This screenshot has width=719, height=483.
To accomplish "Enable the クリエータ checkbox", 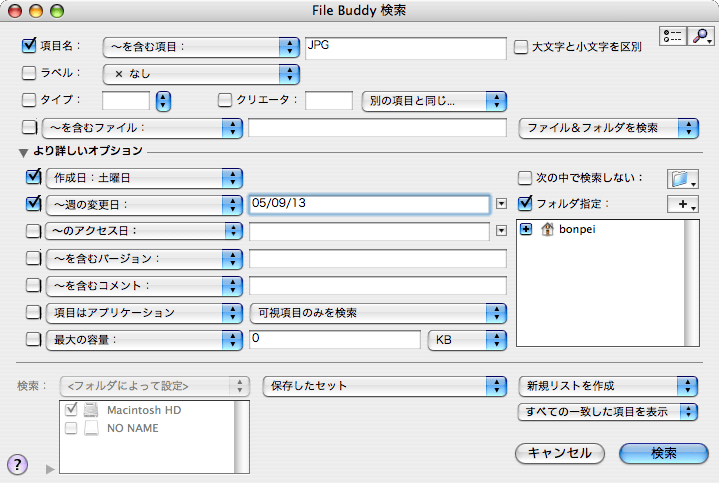I will tap(225, 100).
